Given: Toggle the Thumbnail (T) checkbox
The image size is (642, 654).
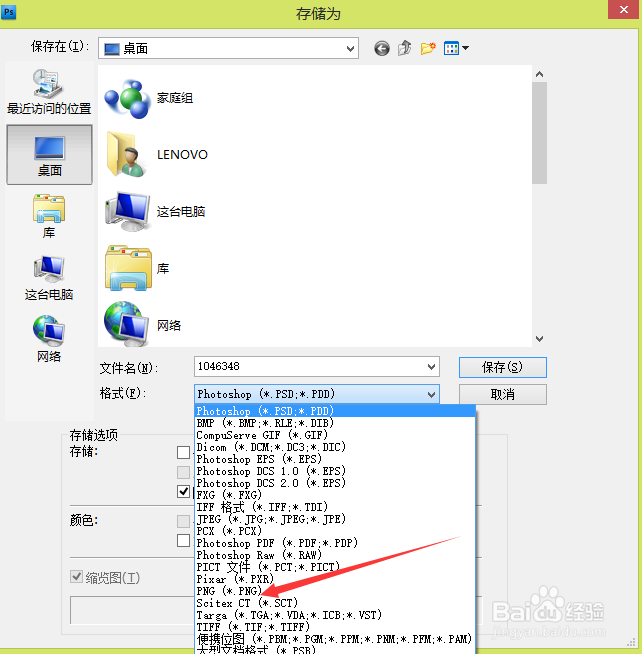Looking at the screenshot, I should pos(76,577).
